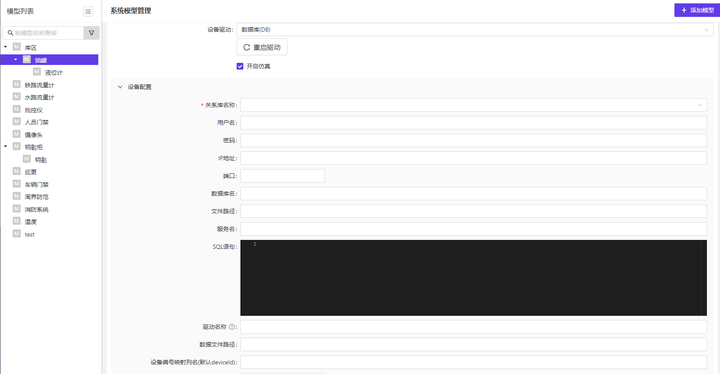Click the M icon of test model
Screen dimensions: 720x374
17,234
